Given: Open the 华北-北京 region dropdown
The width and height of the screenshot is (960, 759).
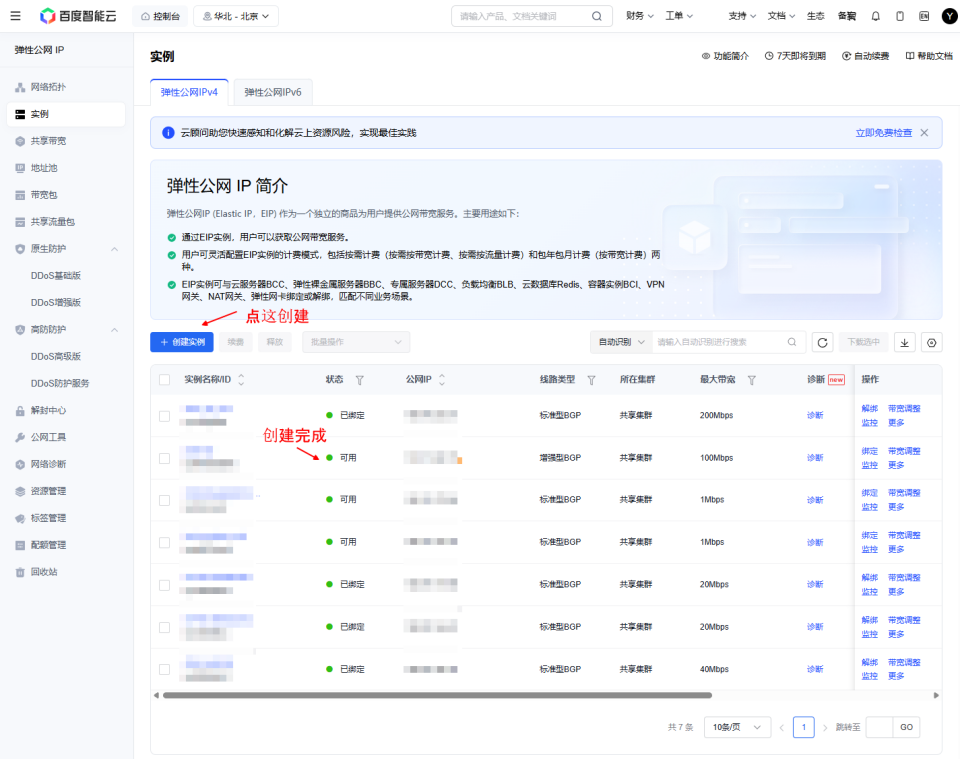Looking at the screenshot, I should (x=236, y=16).
